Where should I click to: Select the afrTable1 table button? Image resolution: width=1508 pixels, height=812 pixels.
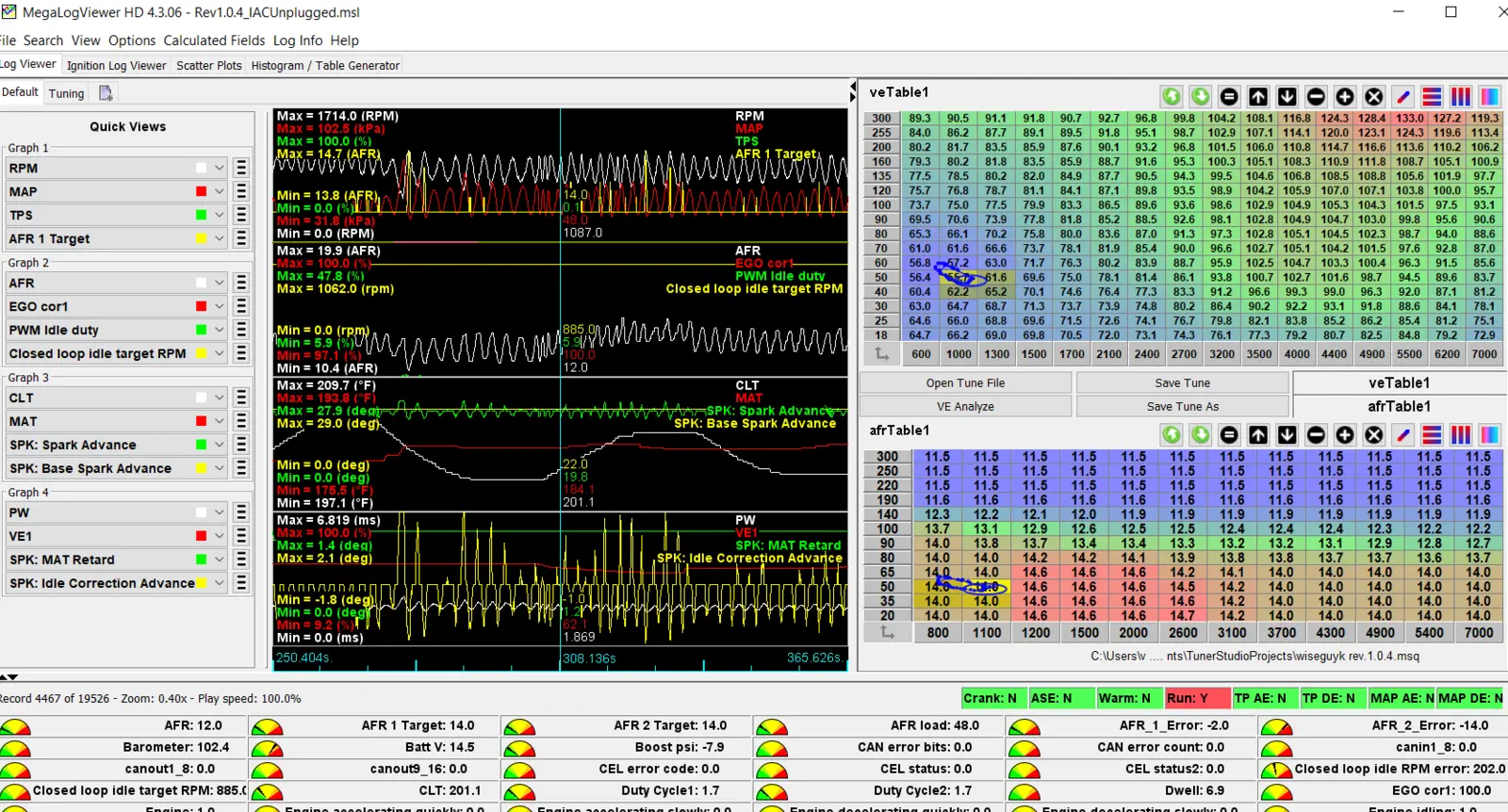coord(1400,406)
